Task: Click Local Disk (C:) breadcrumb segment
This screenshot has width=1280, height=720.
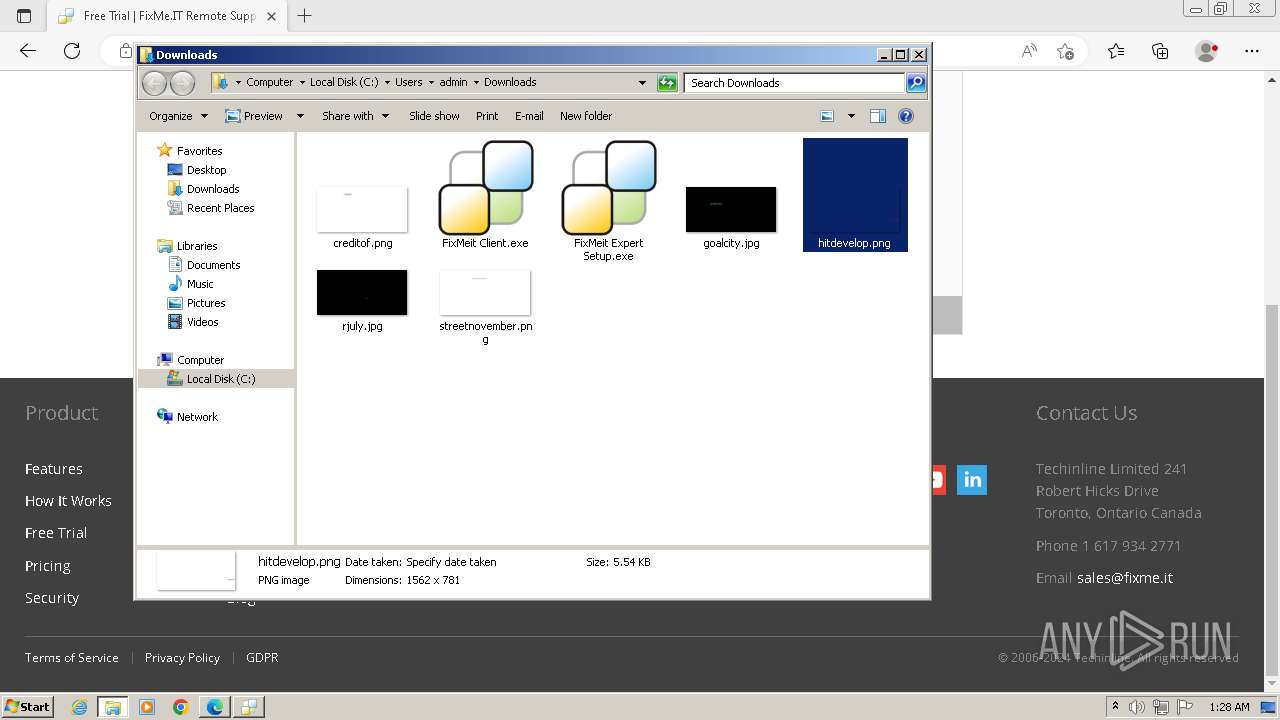Action: pos(344,83)
